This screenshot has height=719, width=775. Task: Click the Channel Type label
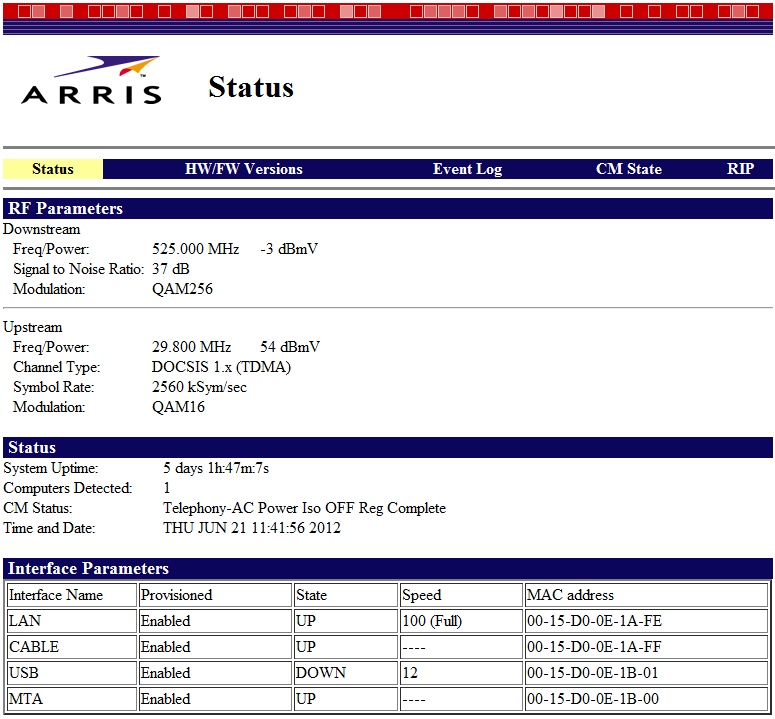tap(56, 367)
